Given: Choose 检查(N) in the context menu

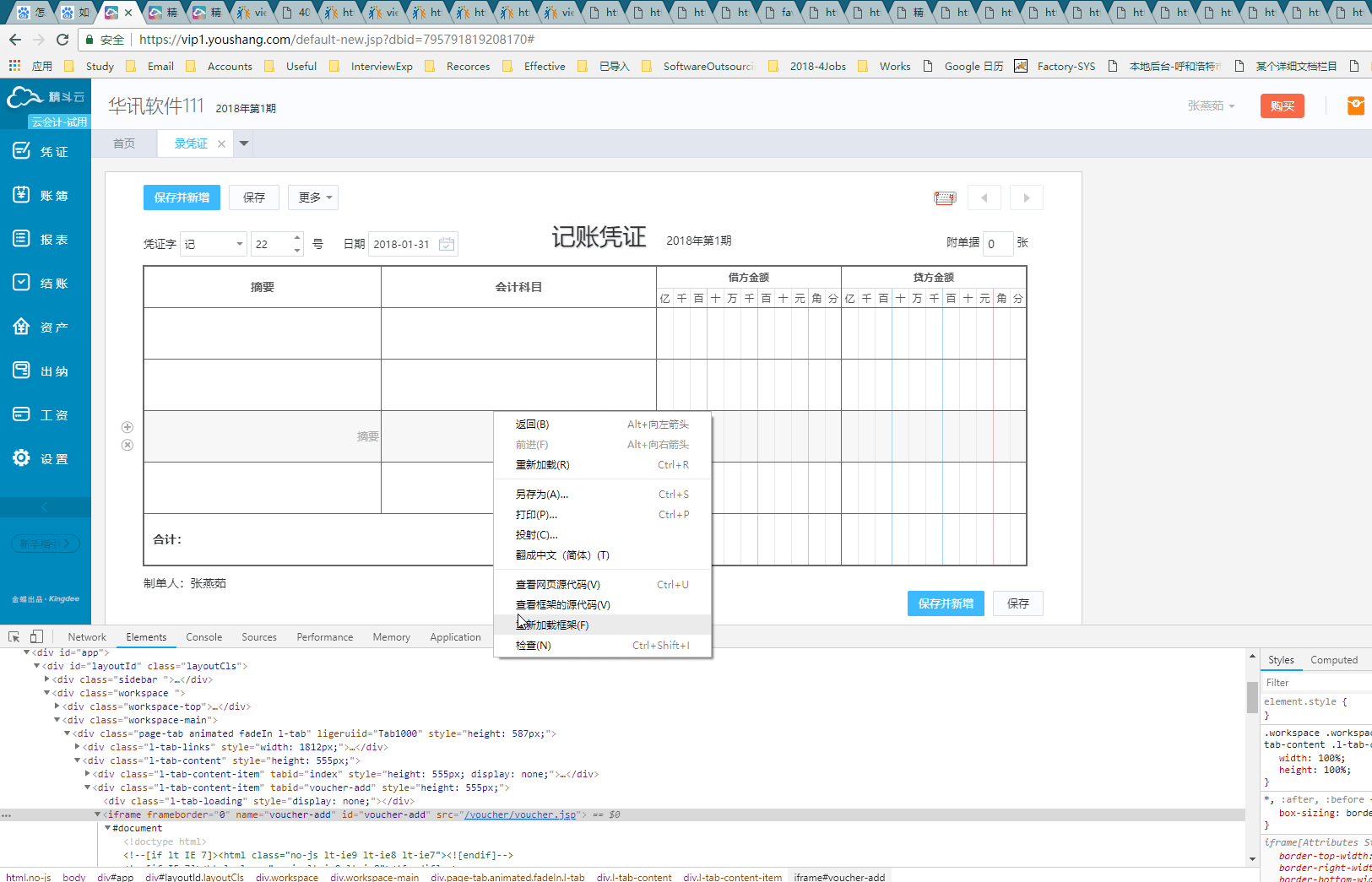Looking at the screenshot, I should (x=603, y=645).
